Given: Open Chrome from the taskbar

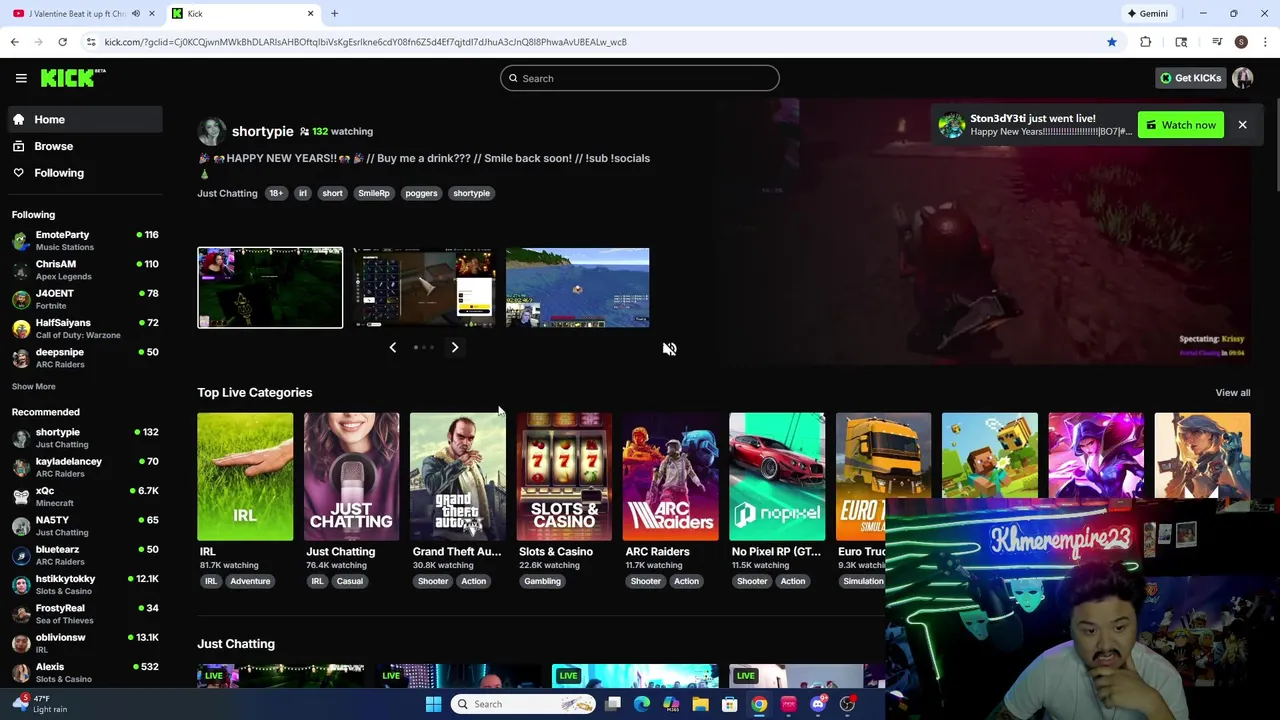Looking at the screenshot, I should tap(759, 704).
